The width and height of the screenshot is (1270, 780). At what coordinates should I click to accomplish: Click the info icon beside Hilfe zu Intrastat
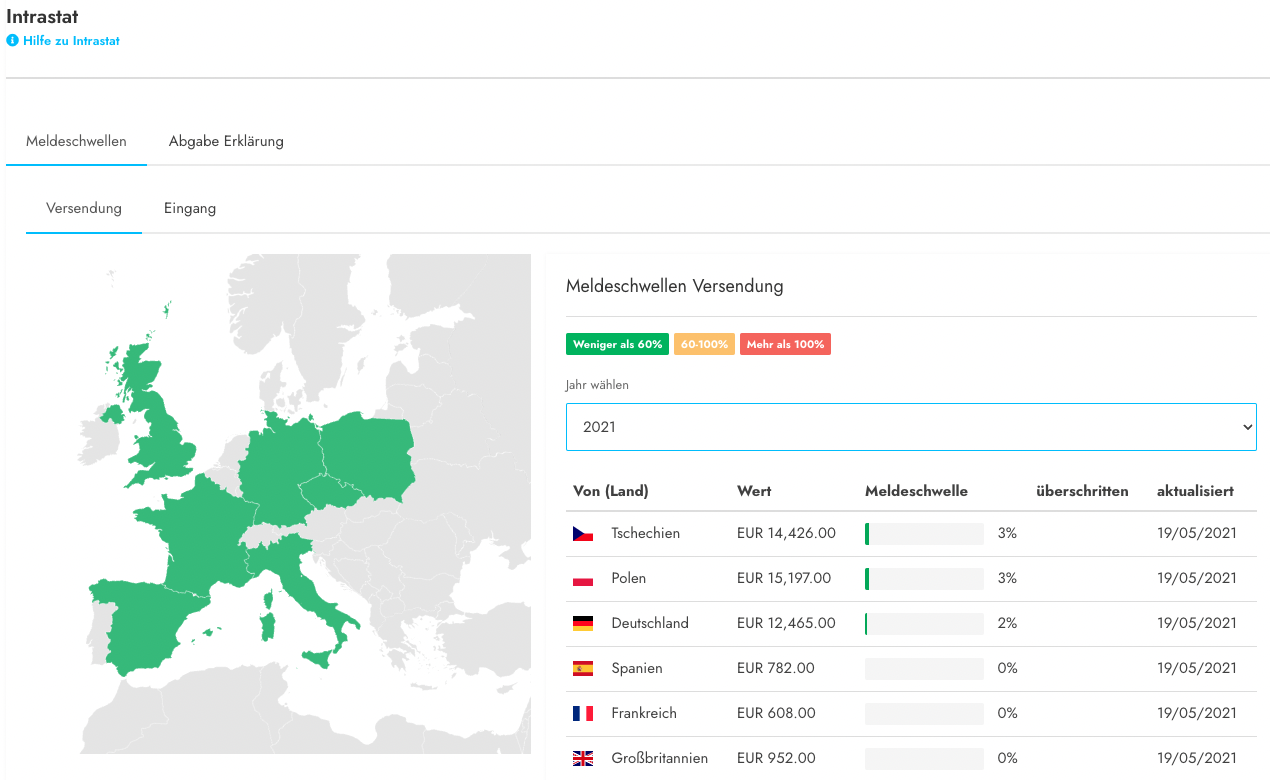point(13,41)
